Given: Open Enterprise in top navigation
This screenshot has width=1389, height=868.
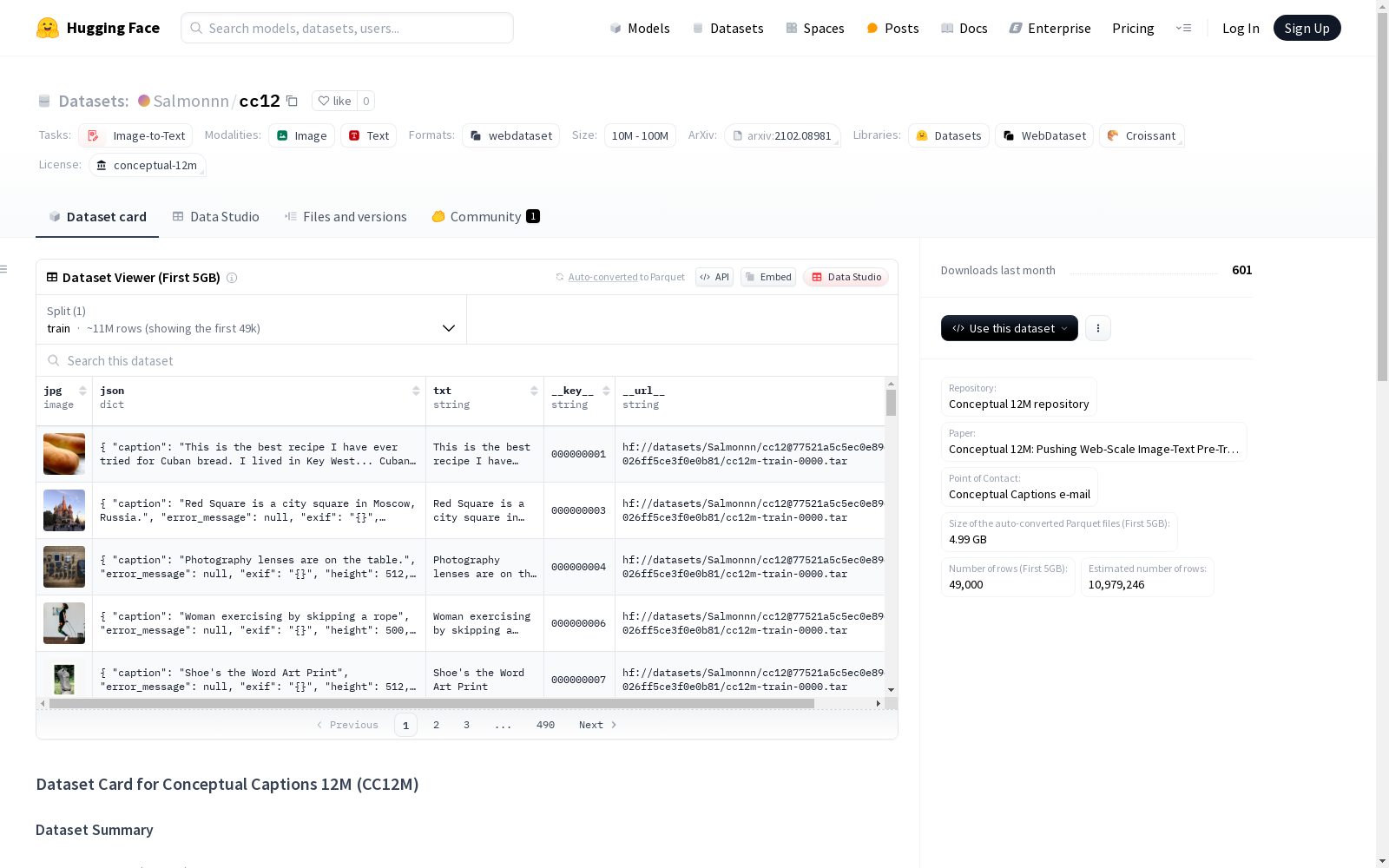Looking at the screenshot, I should 1050,28.
